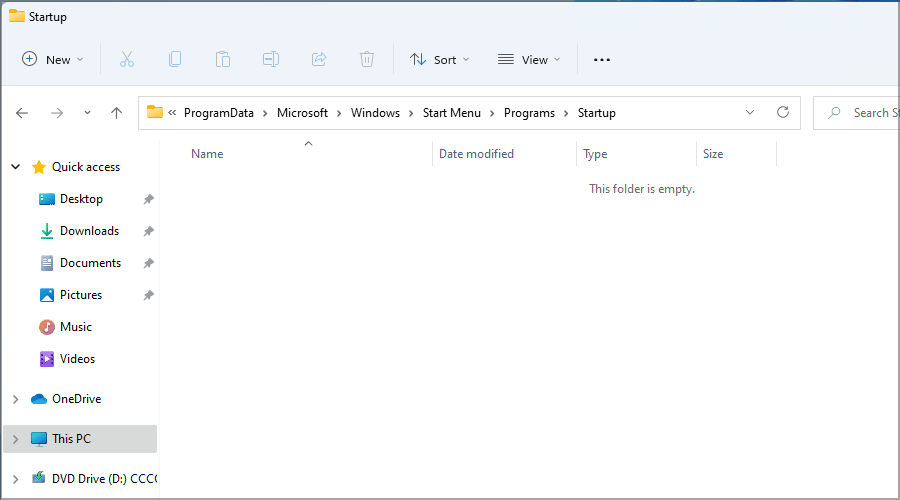Viewport: 900px width, 500px height.
Task: Click the Delete trash icon
Action: 367,60
